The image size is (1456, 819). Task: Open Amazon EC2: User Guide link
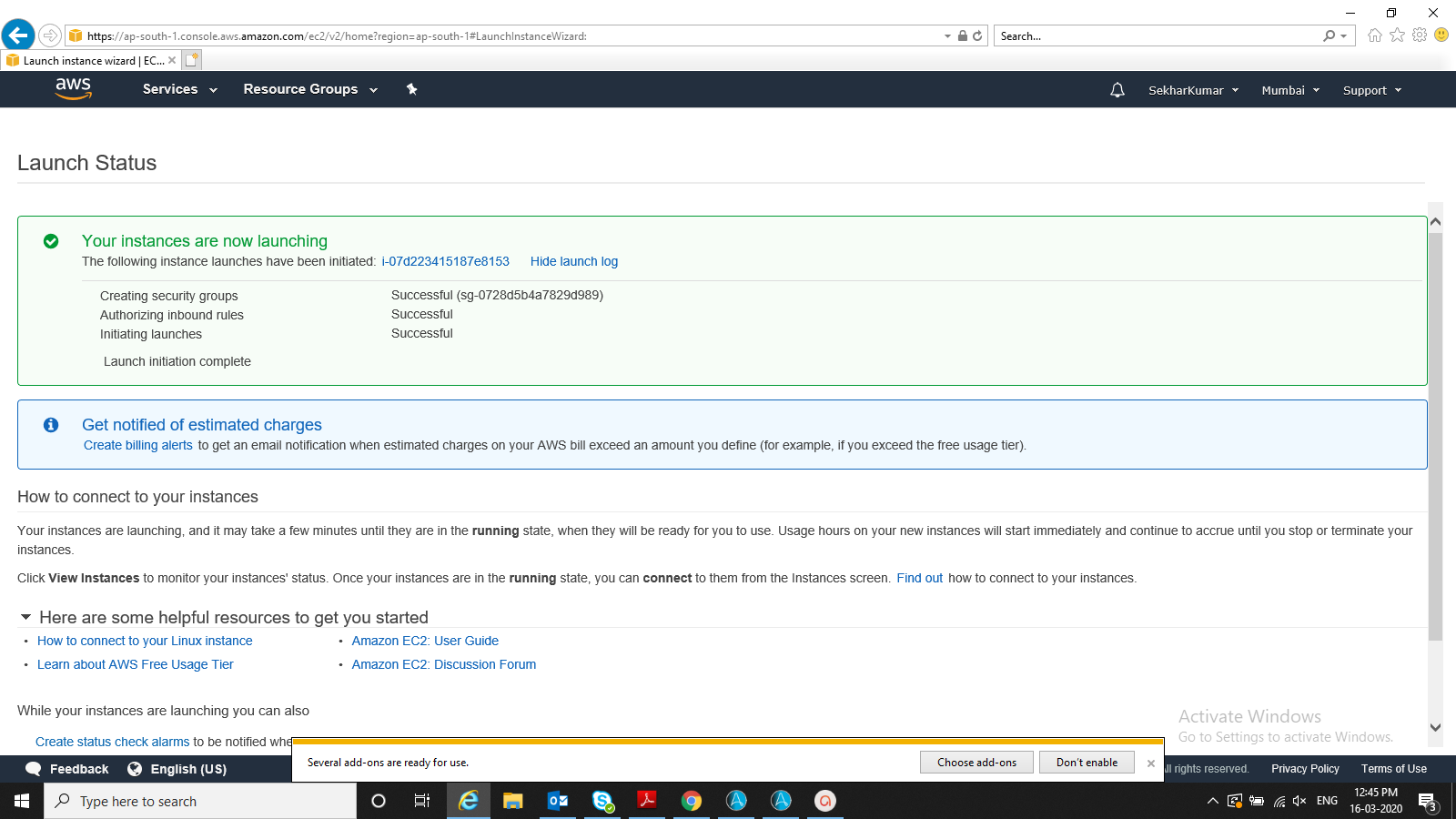coord(425,641)
